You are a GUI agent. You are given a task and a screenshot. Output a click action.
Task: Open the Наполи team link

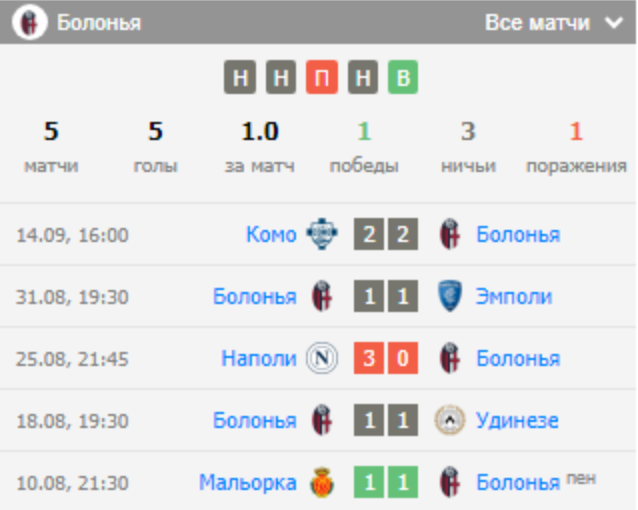(259, 358)
